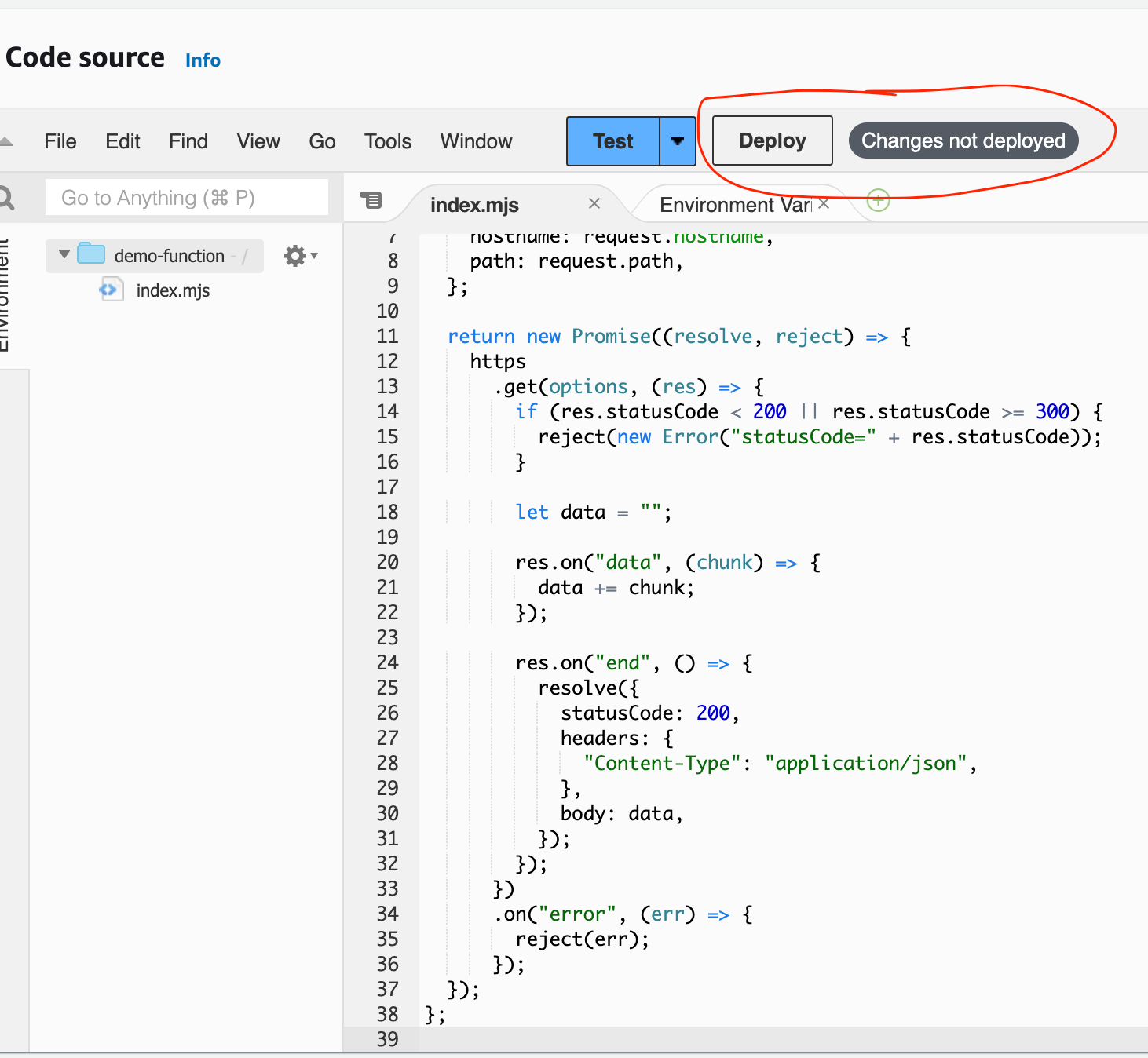Expand the Test button dropdown arrow
1148x1058 pixels.
pos(678,141)
